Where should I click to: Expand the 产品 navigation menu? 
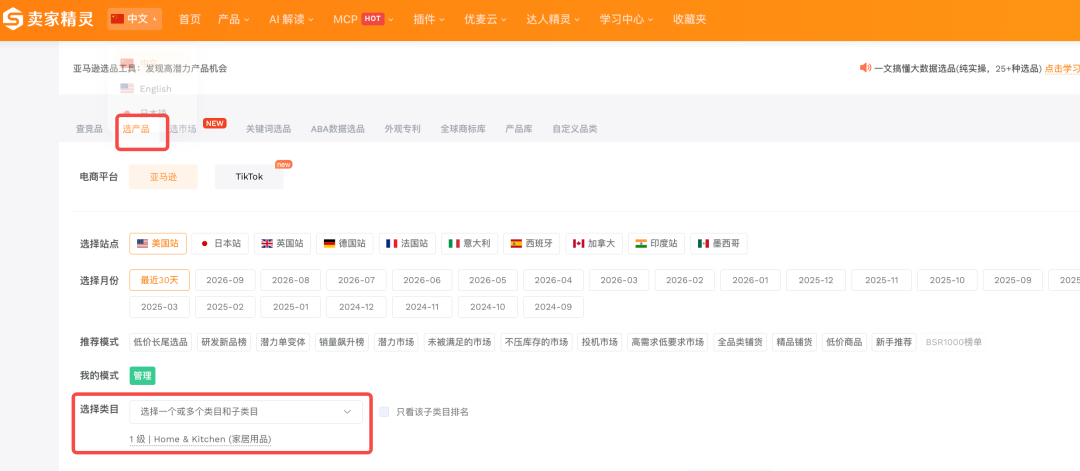233,19
